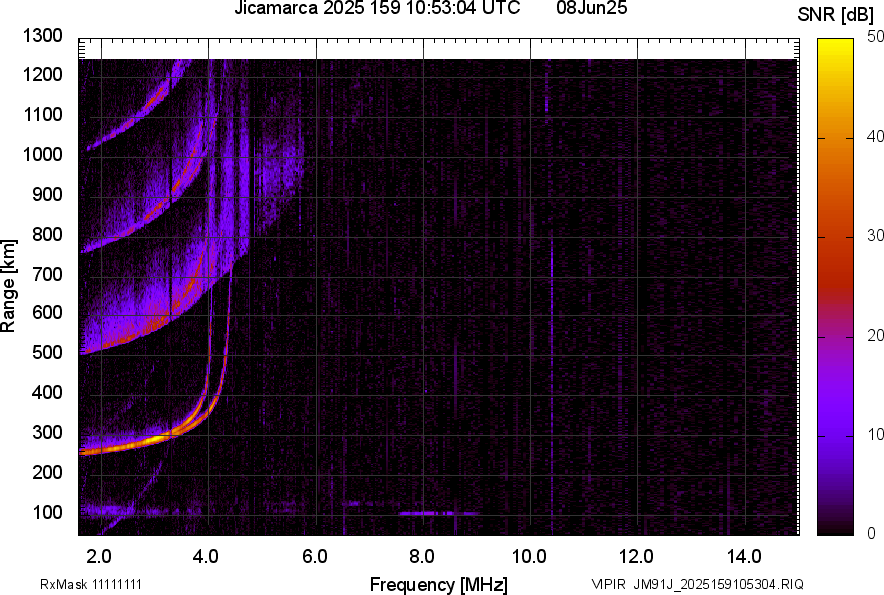The image size is (884, 595).
Task: Click the 40 value on SNR scale
Action: (876, 136)
